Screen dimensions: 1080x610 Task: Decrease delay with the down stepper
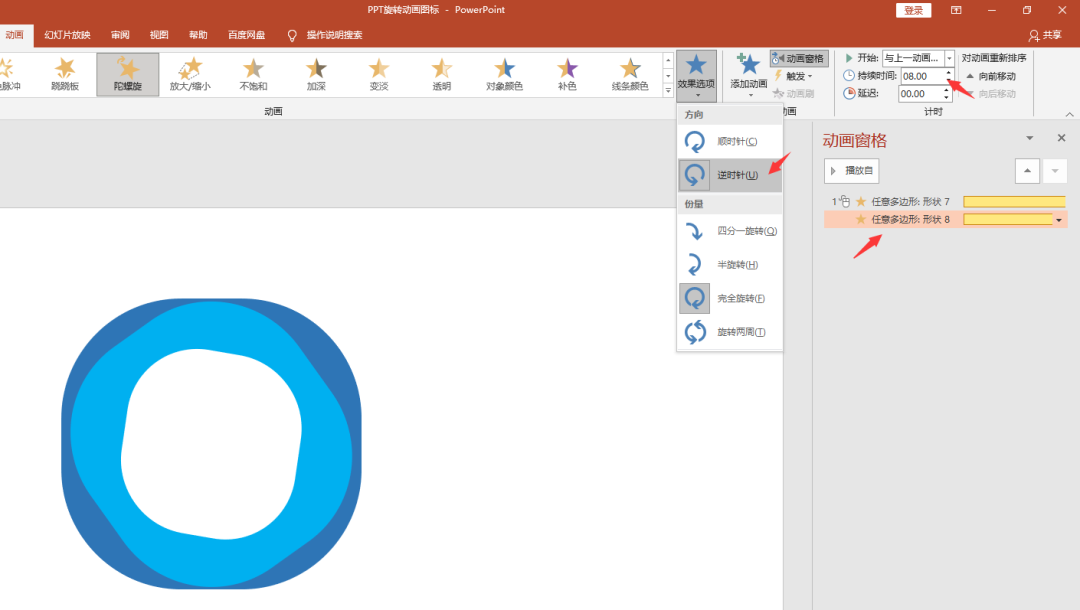[x=947, y=98]
